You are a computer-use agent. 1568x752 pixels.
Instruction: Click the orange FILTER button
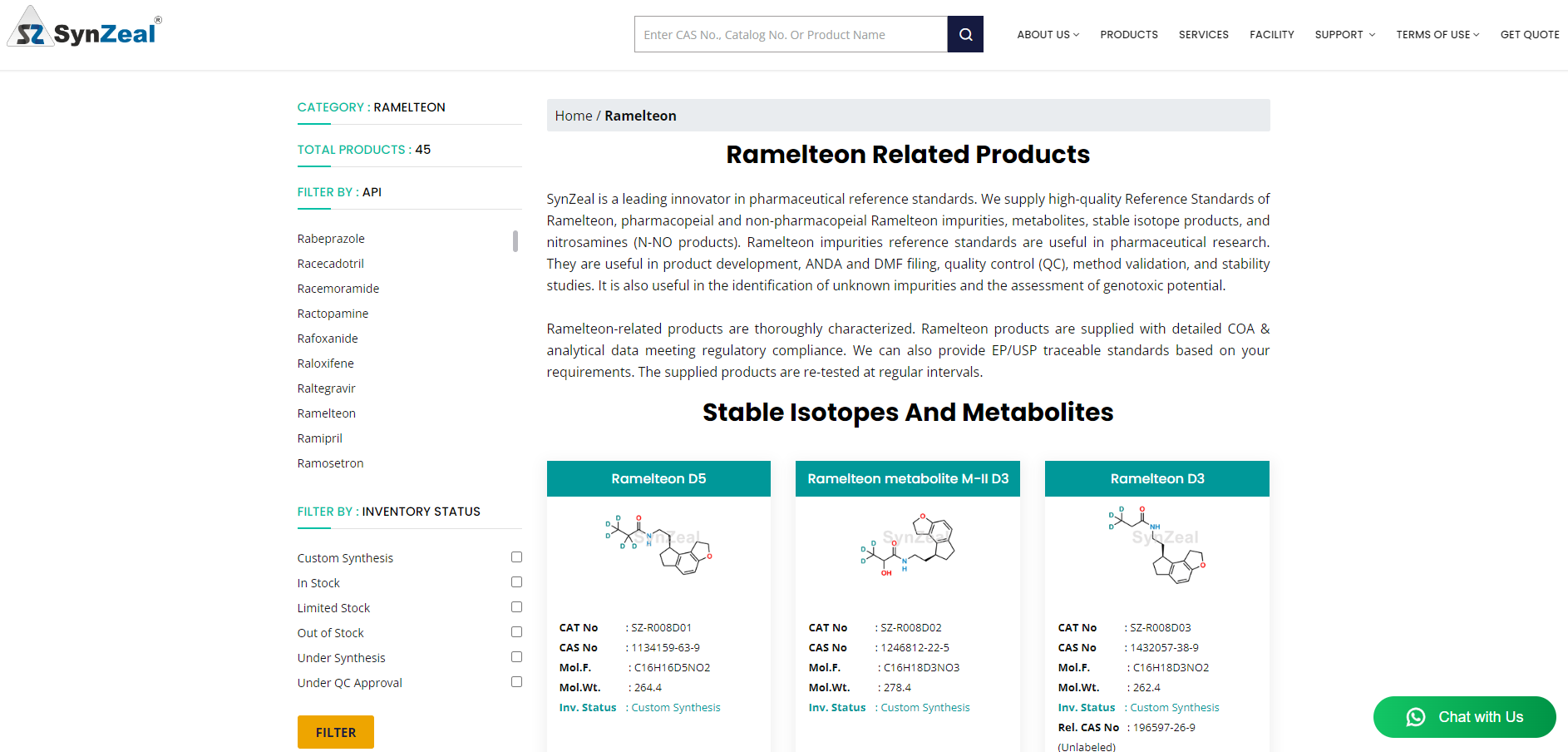coord(336,732)
